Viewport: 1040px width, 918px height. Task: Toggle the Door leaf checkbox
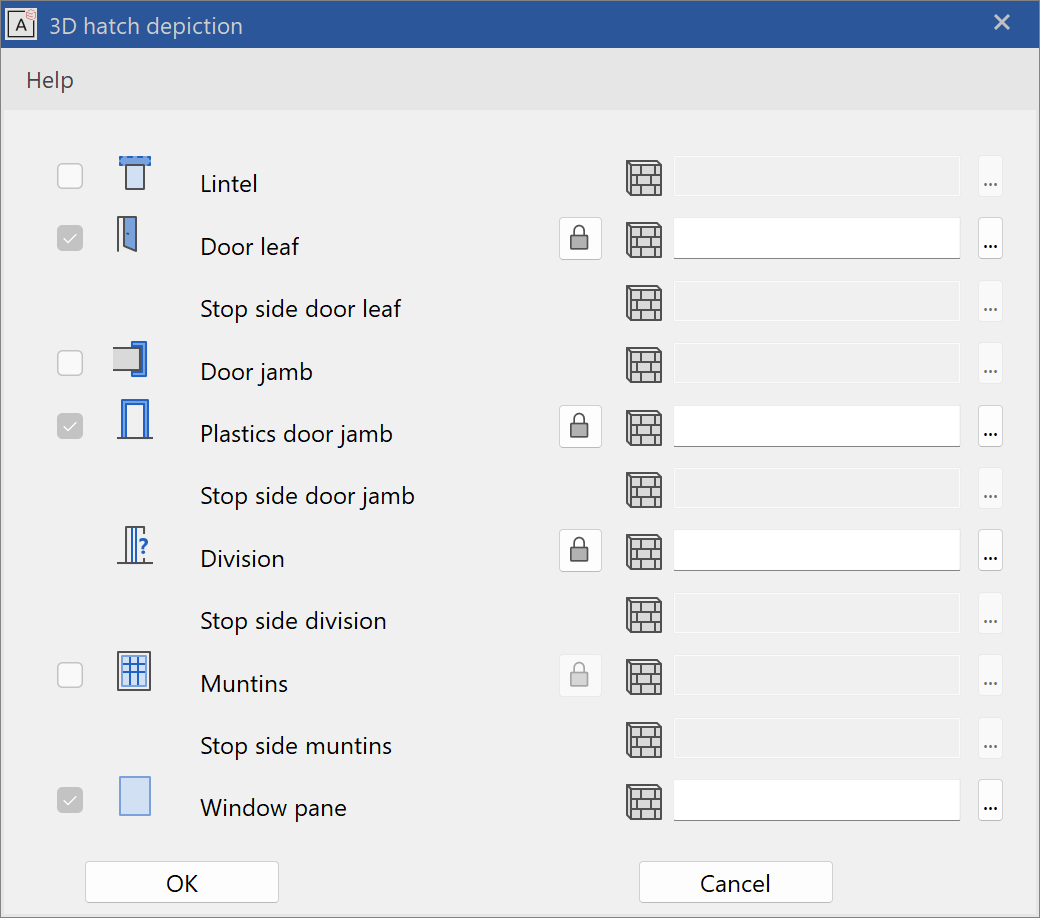[x=70, y=238]
